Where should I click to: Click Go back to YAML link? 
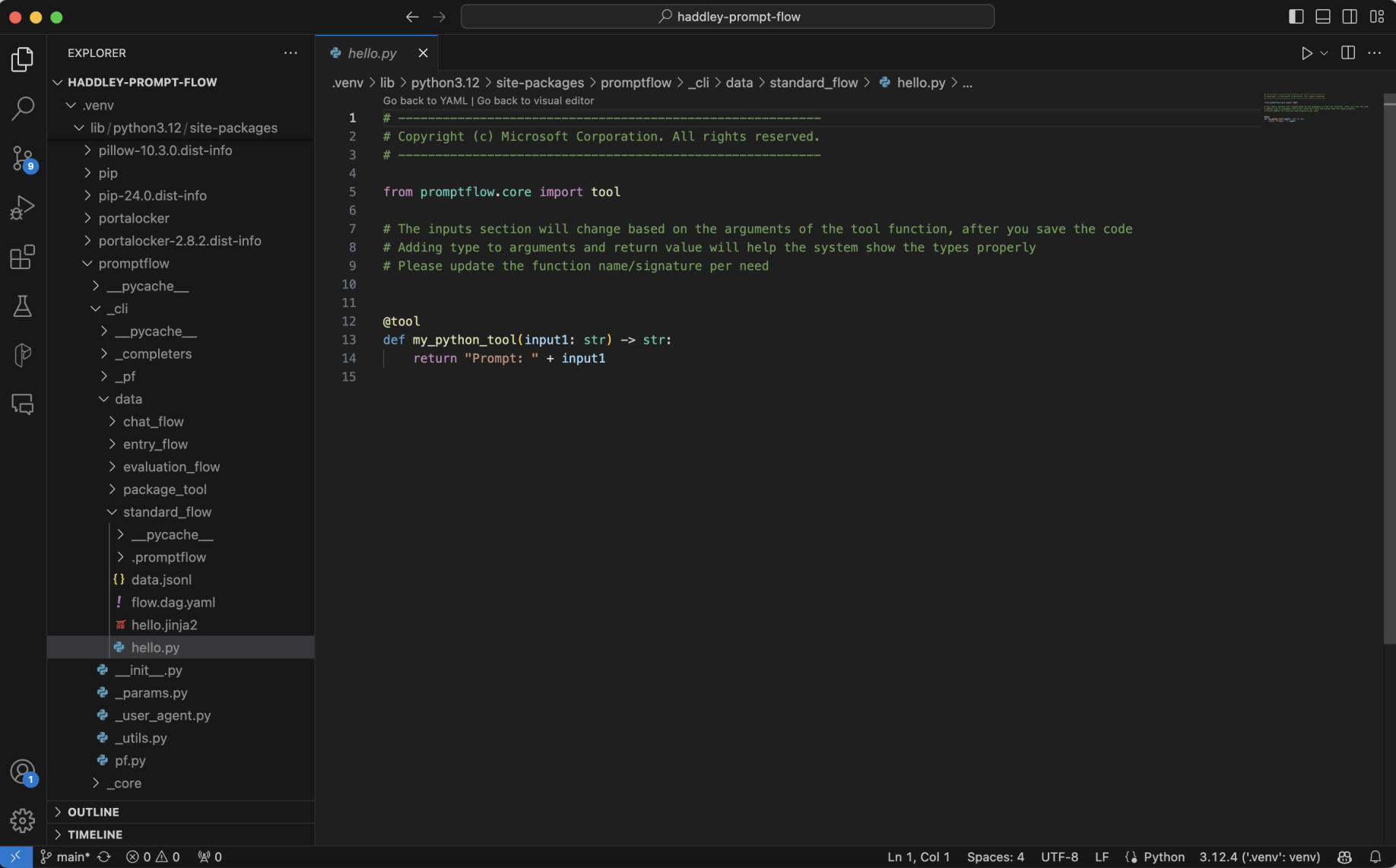coord(424,100)
